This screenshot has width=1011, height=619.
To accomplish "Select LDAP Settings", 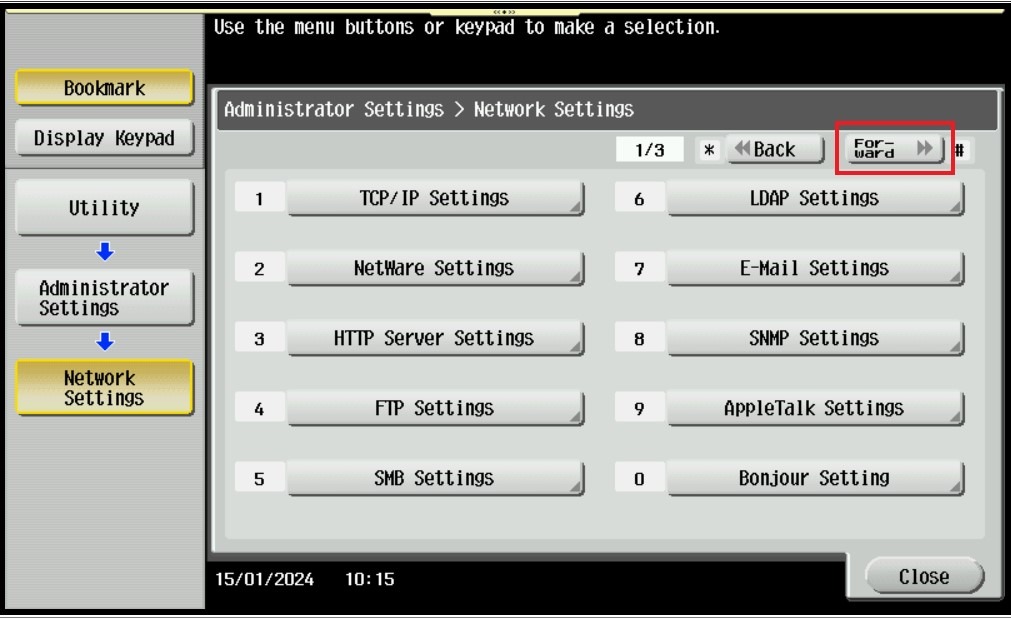I will pos(815,199).
